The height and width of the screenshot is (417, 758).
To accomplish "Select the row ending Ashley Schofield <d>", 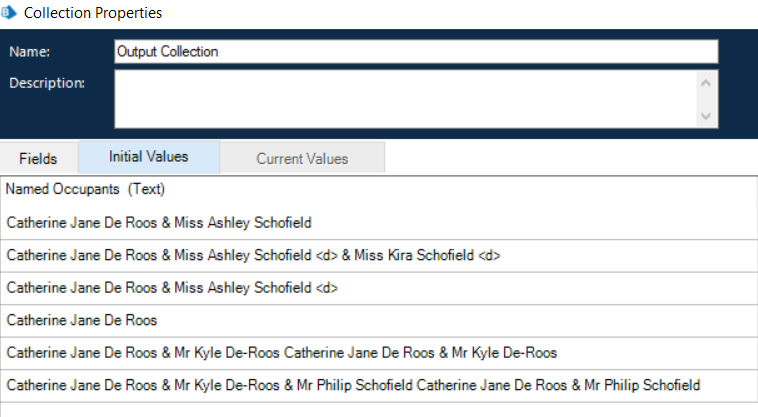I will 172,288.
